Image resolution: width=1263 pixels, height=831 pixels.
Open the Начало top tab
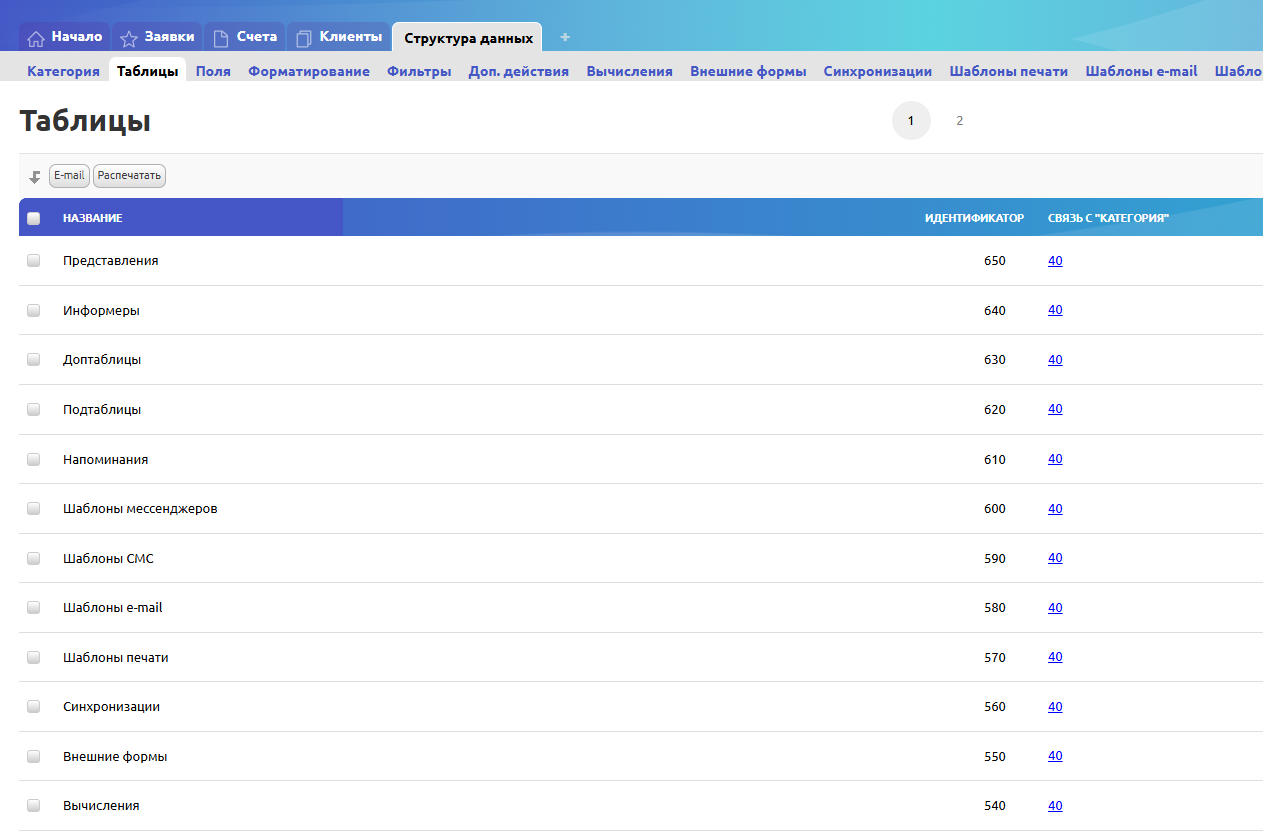65,37
